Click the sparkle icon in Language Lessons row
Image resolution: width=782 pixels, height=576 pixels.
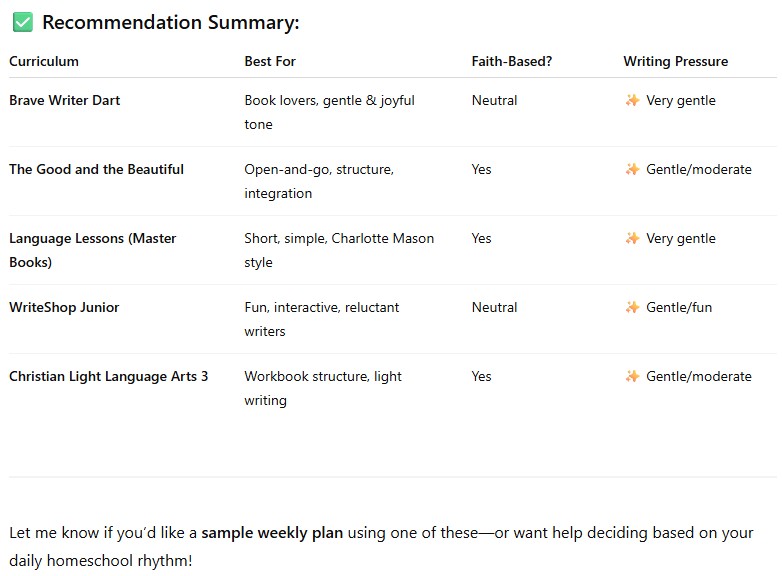632,238
